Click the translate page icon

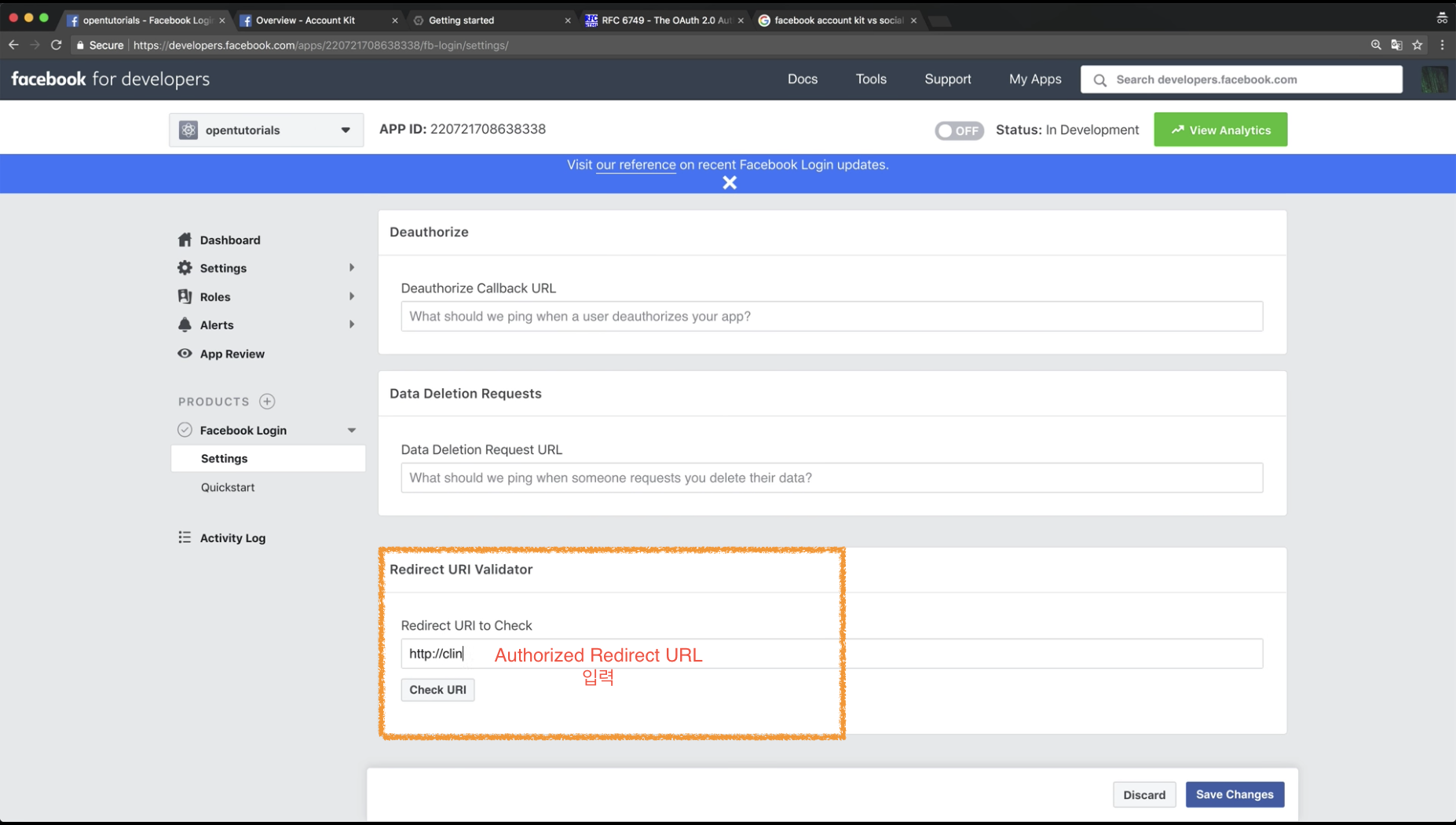[x=1396, y=45]
